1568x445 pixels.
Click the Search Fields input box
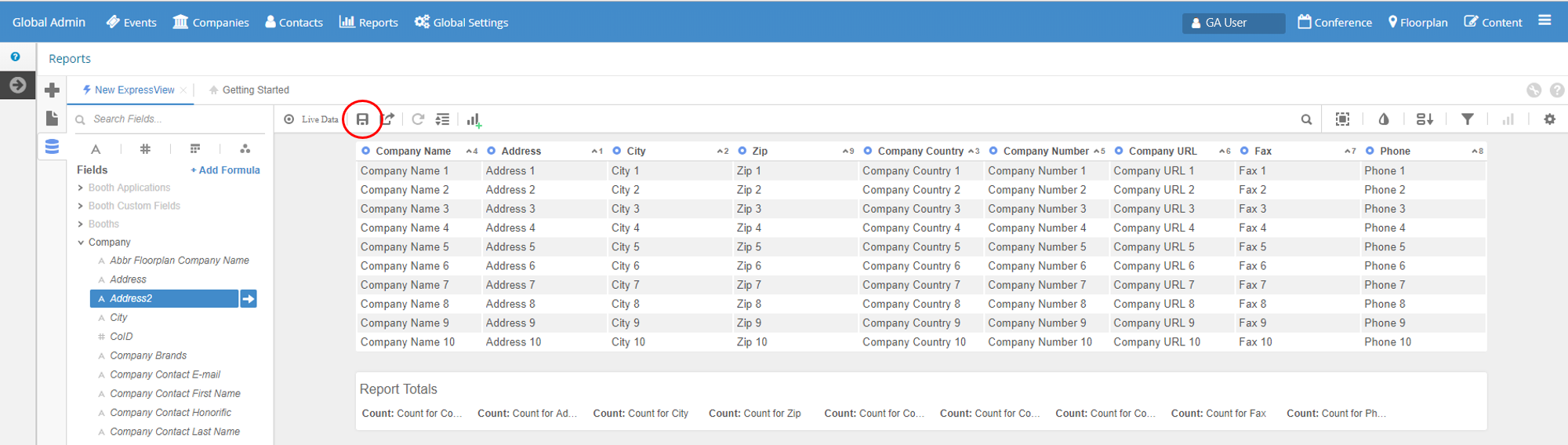click(172, 119)
